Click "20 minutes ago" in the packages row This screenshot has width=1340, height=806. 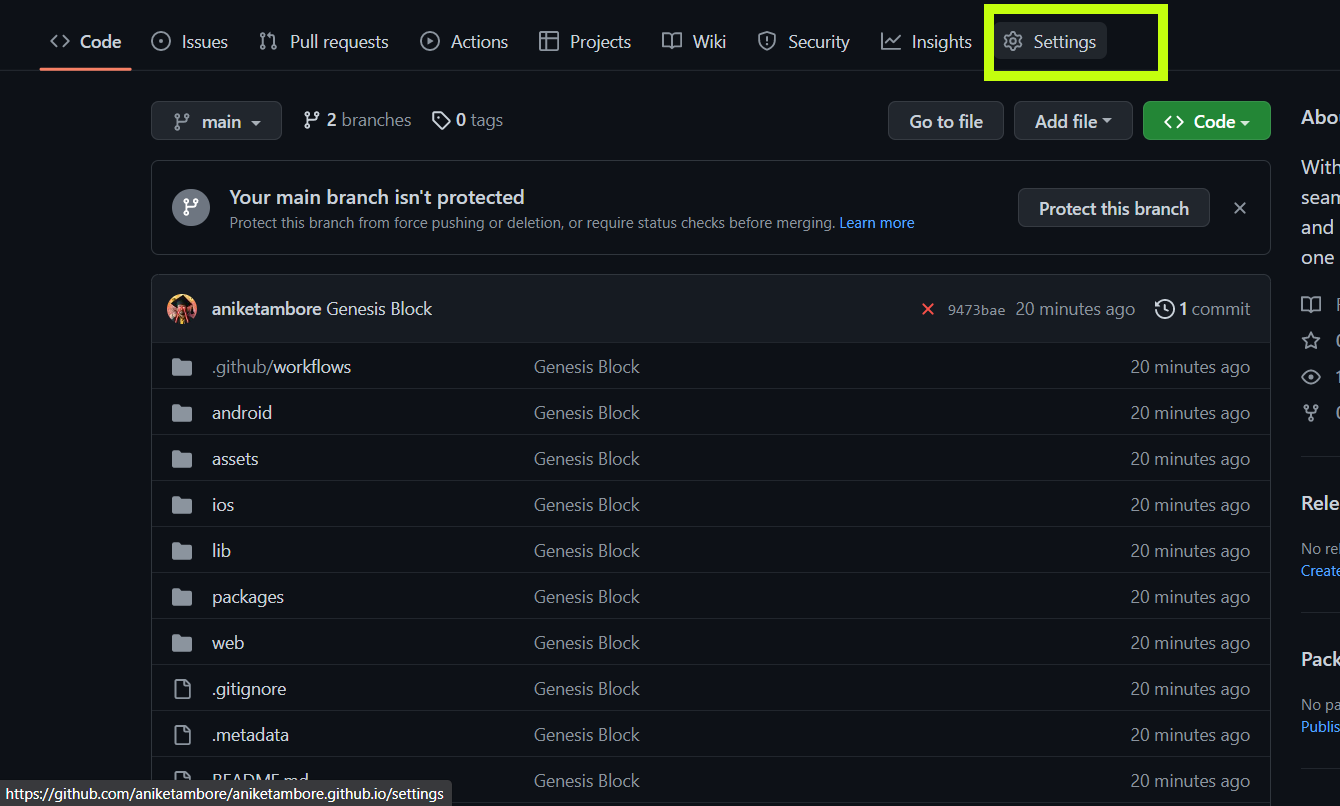1190,597
